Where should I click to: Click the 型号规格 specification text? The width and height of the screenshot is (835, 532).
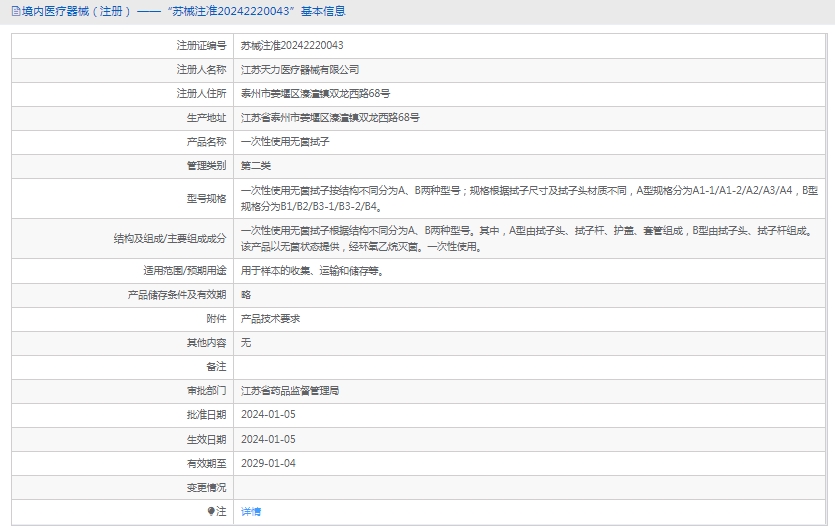point(530,198)
